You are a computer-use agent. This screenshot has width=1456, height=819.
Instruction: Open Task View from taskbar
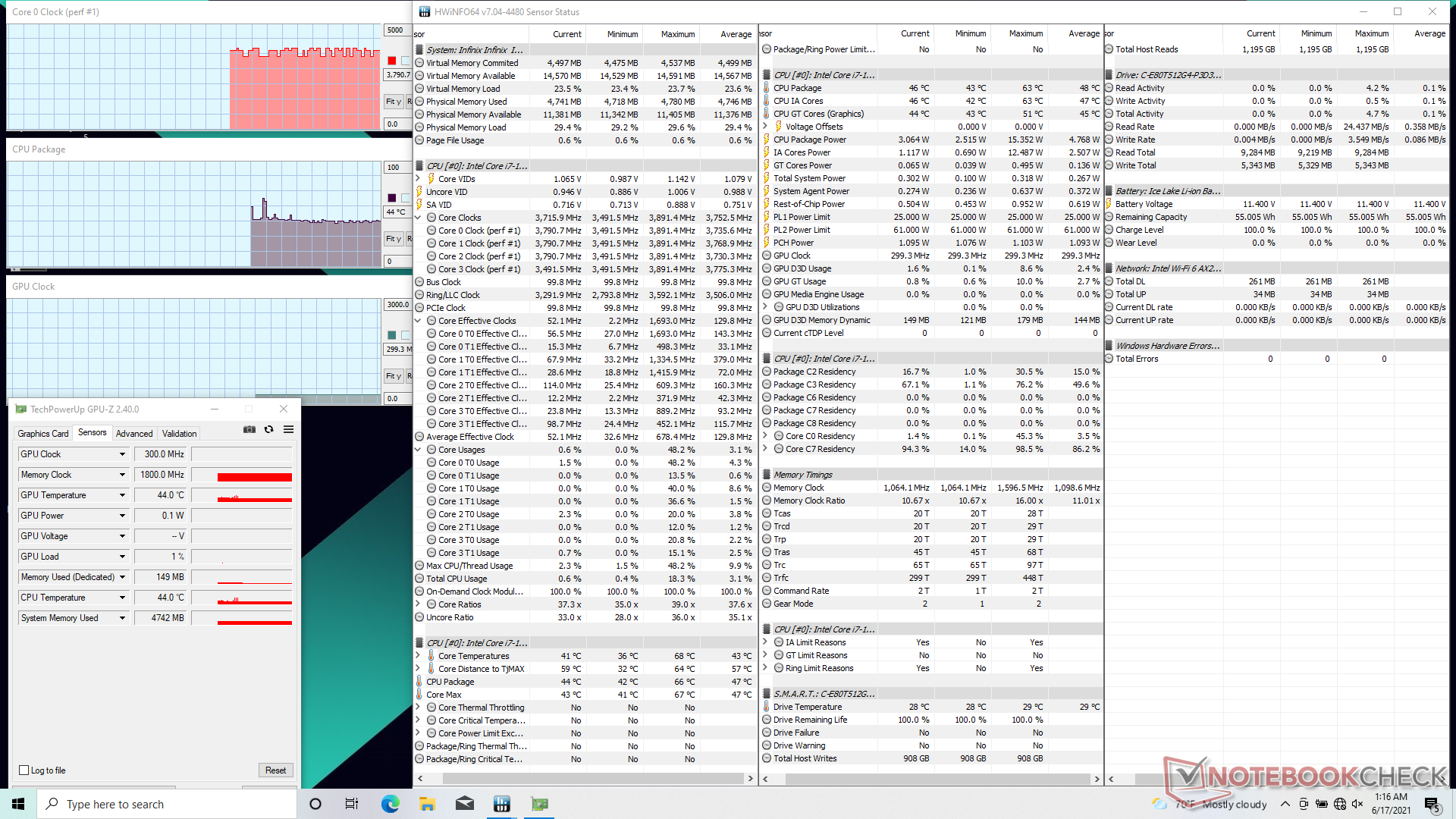point(352,804)
